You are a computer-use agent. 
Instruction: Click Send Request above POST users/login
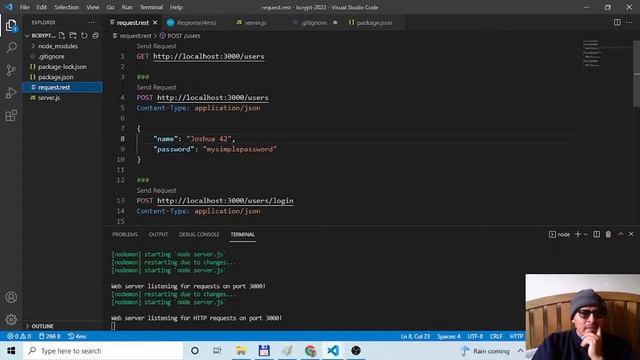tap(156, 191)
